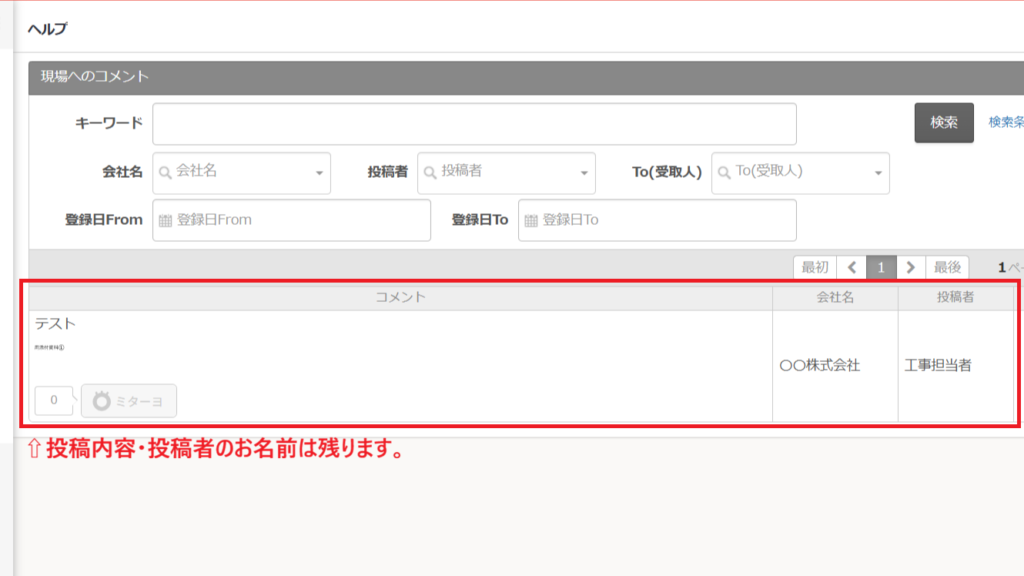Click the magnifier icon in 投稿者 search box
This screenshot has width=1024, height=576.
tap(430, 172)
